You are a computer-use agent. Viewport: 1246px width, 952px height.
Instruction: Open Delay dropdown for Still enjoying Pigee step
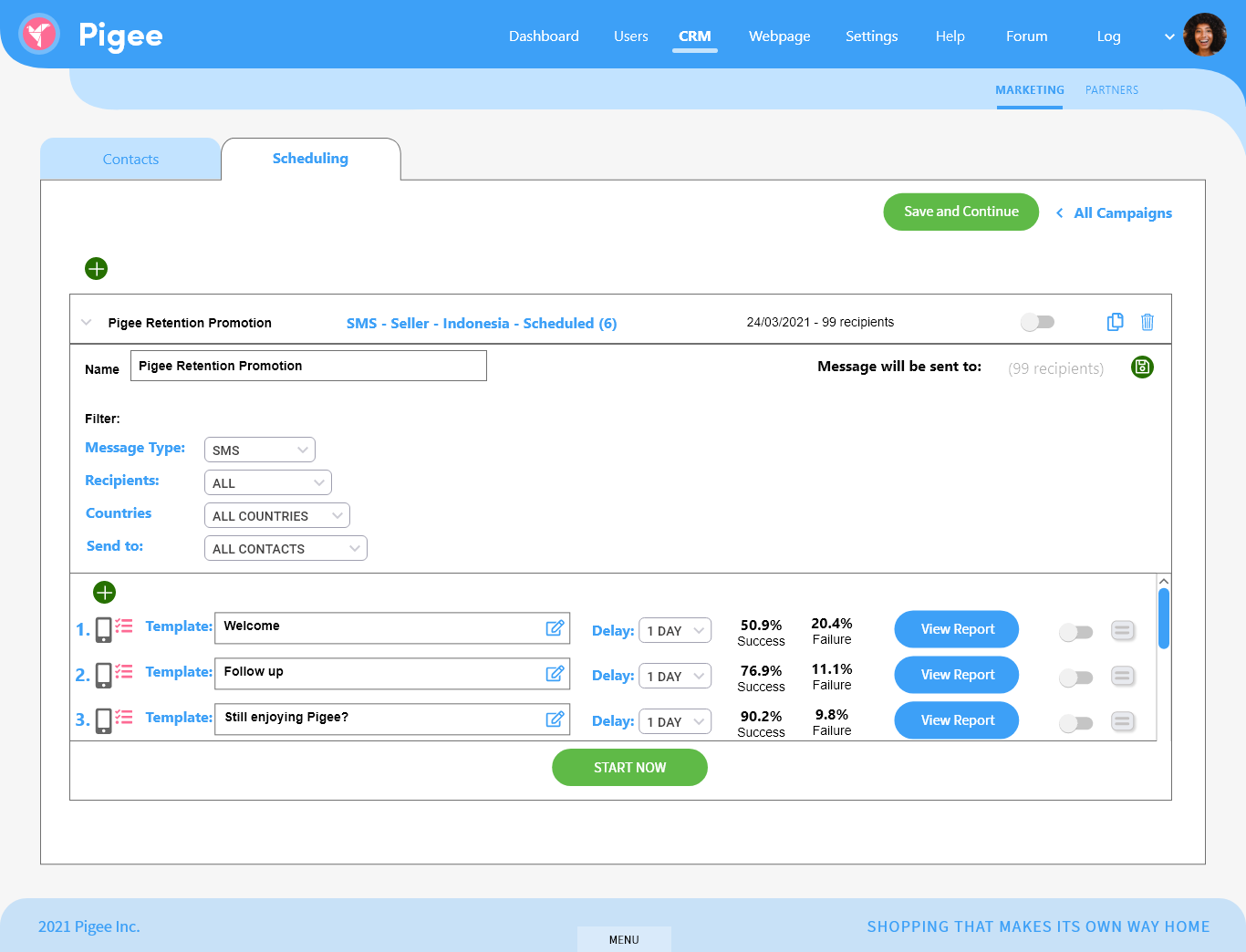coord(675,721)
